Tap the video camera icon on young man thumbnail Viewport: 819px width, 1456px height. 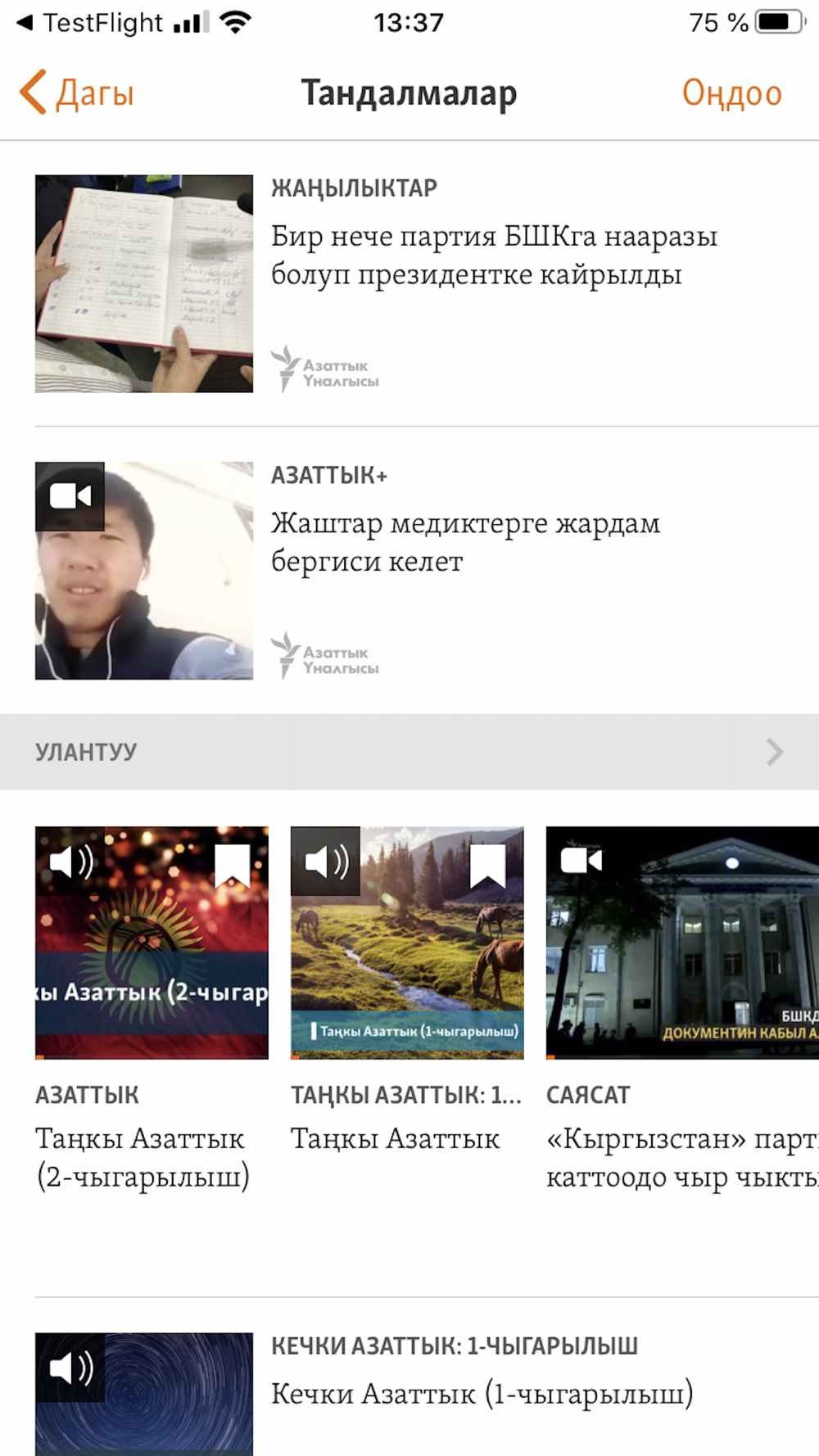(x=70, y=496)
